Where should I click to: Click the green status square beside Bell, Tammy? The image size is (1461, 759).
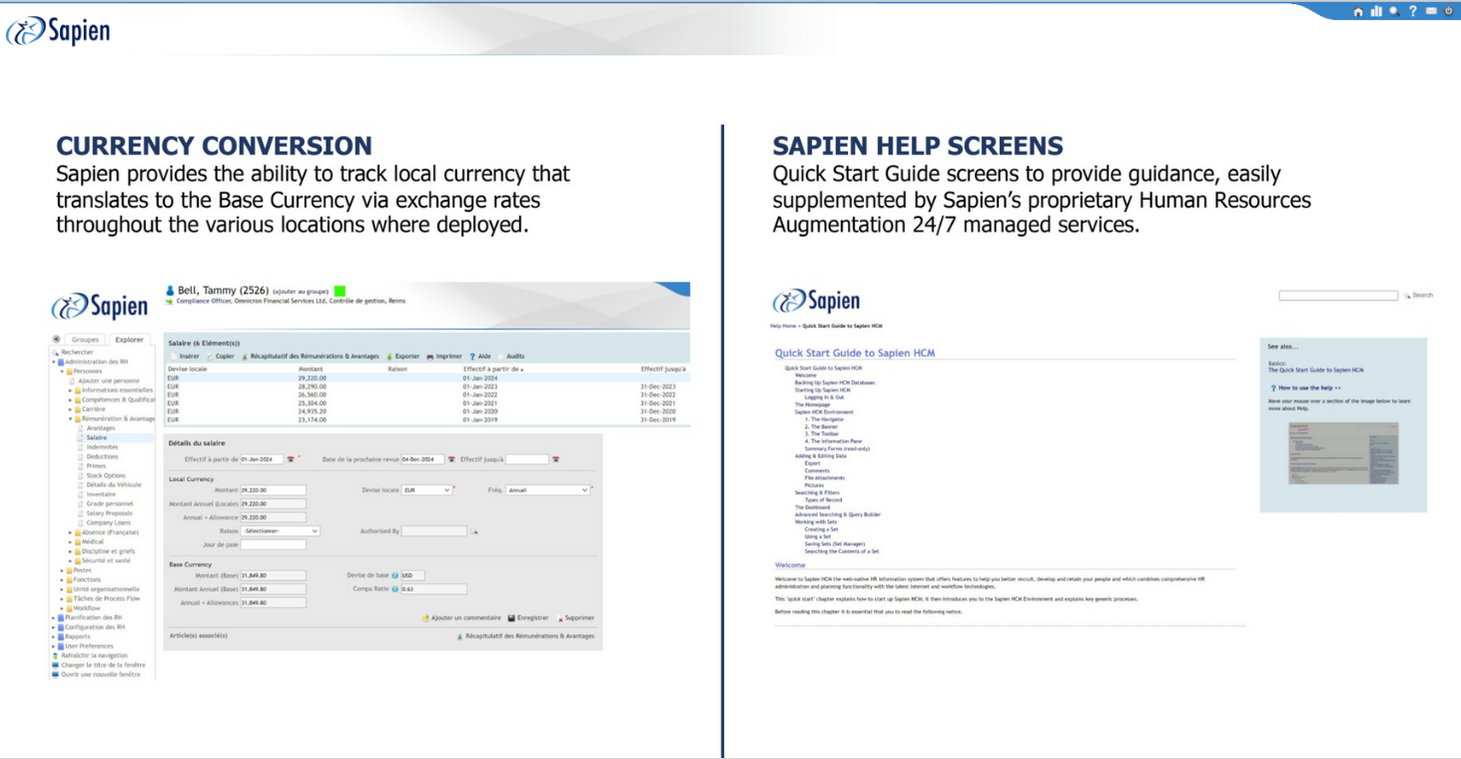click(x=340, y=291)
